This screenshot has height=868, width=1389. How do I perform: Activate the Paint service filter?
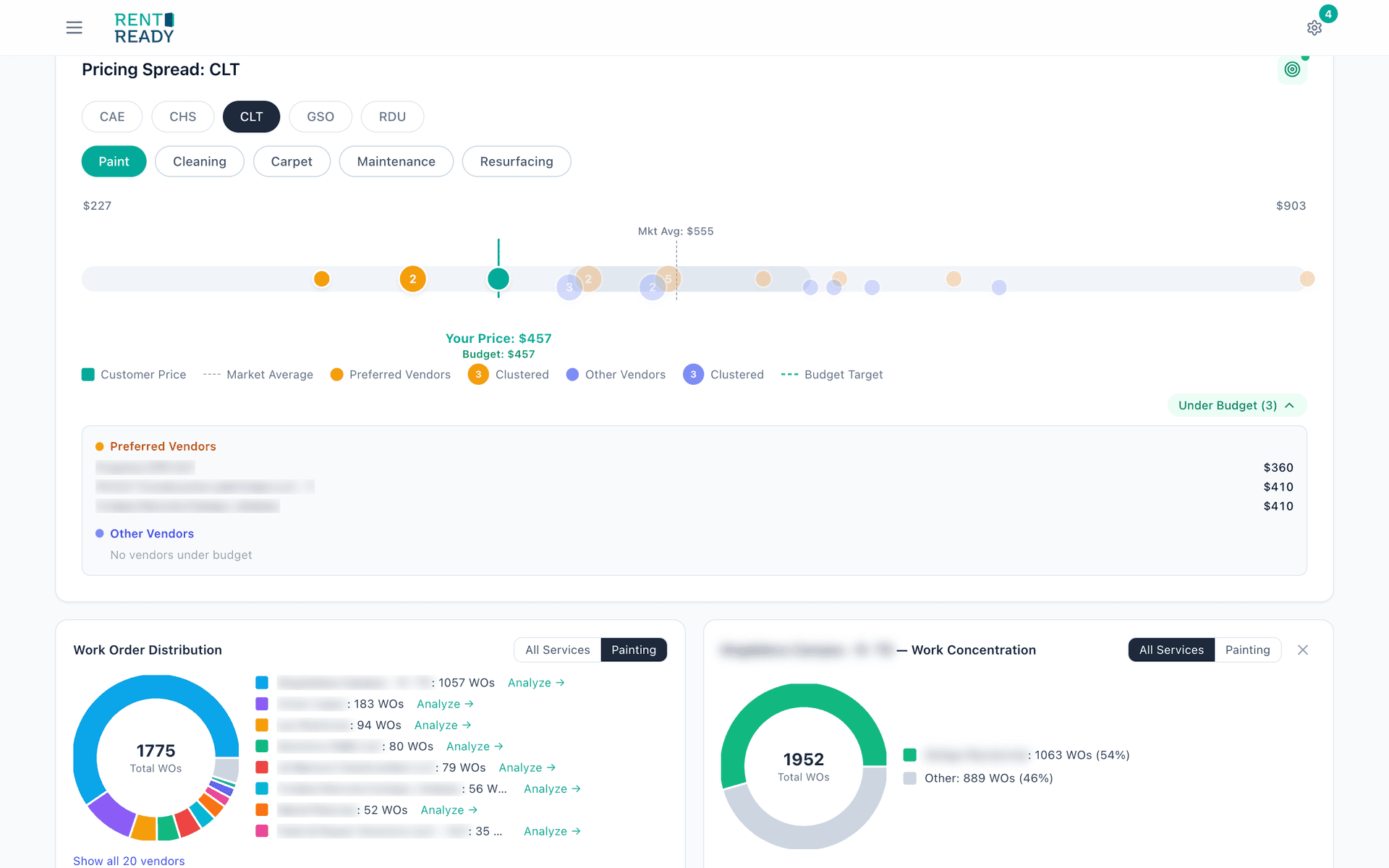point(114,161)
